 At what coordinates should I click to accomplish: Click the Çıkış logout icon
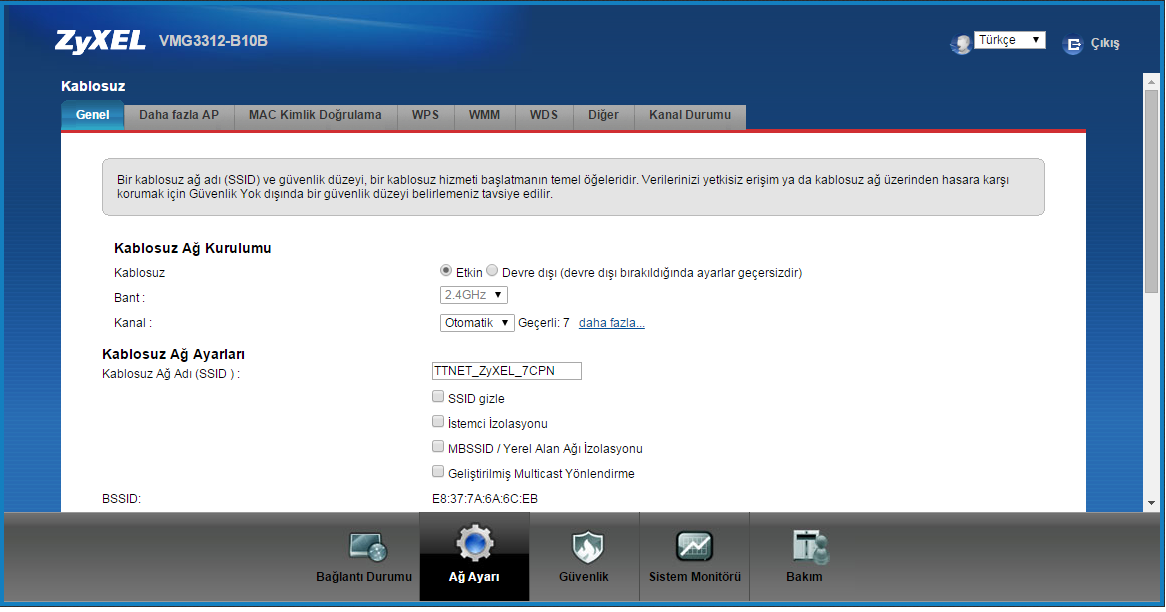(x=1072, y=45)
